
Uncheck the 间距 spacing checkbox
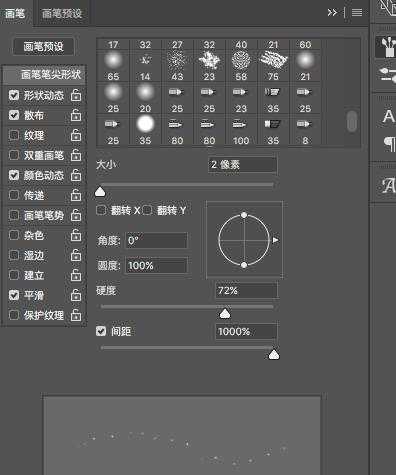[101, 331]
